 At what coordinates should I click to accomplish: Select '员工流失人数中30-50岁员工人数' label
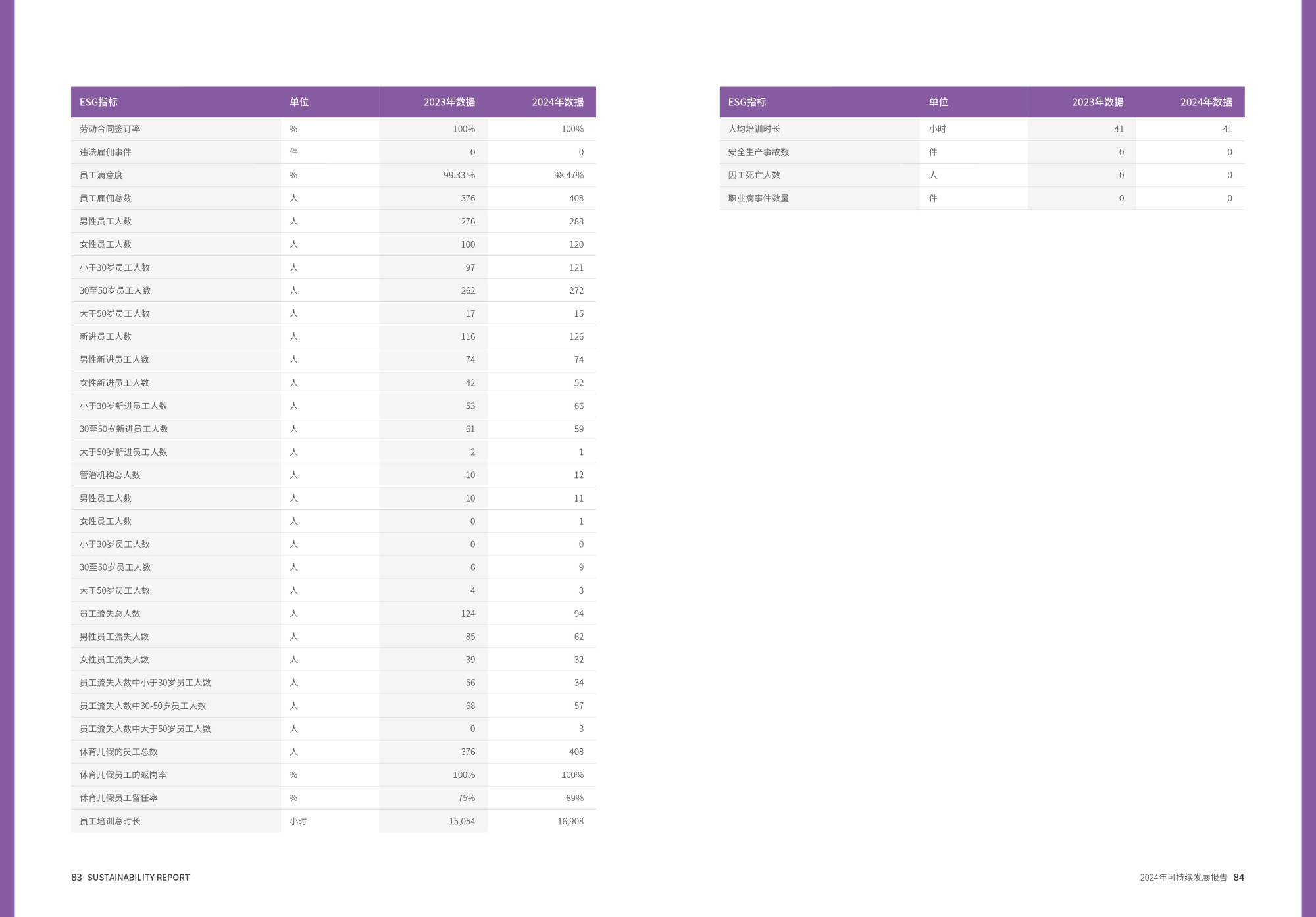tap(143, 706)
